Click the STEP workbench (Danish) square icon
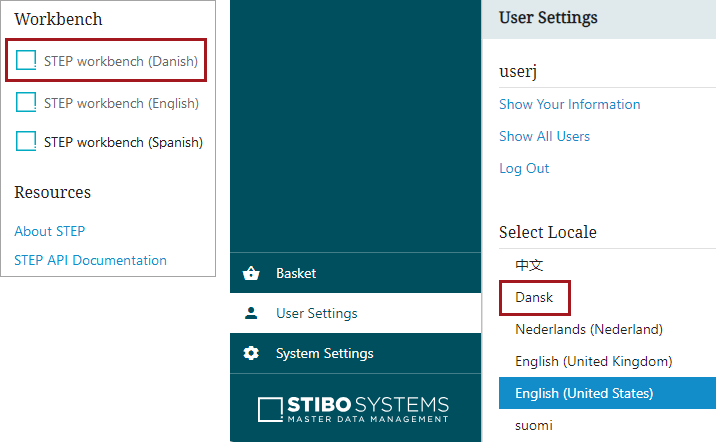The image size is (716, 442). click(26, 61)
